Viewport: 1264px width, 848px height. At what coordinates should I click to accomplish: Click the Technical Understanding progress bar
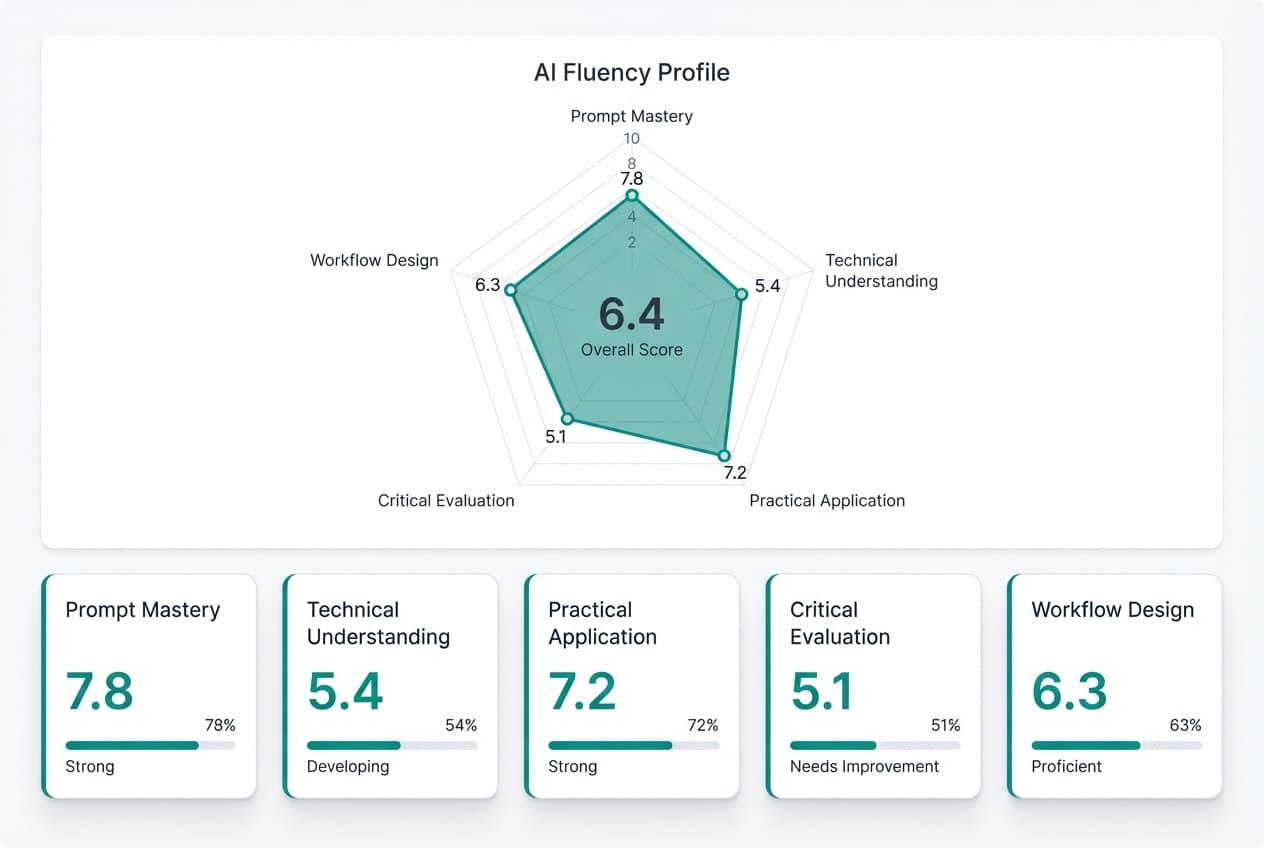pos(392,745)
